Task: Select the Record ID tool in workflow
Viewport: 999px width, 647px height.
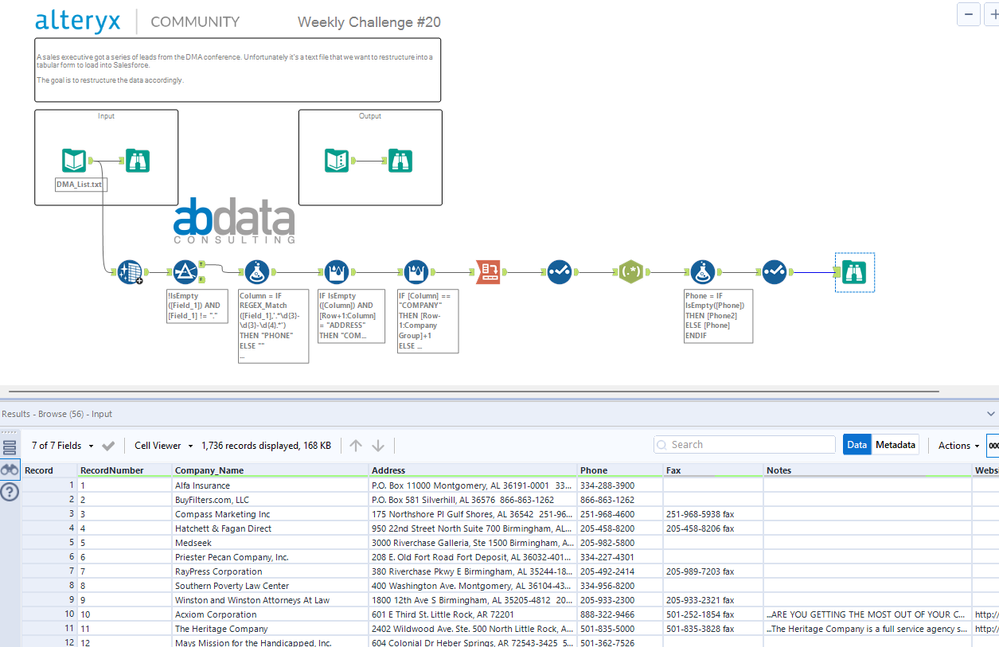Action: (130, 272)
